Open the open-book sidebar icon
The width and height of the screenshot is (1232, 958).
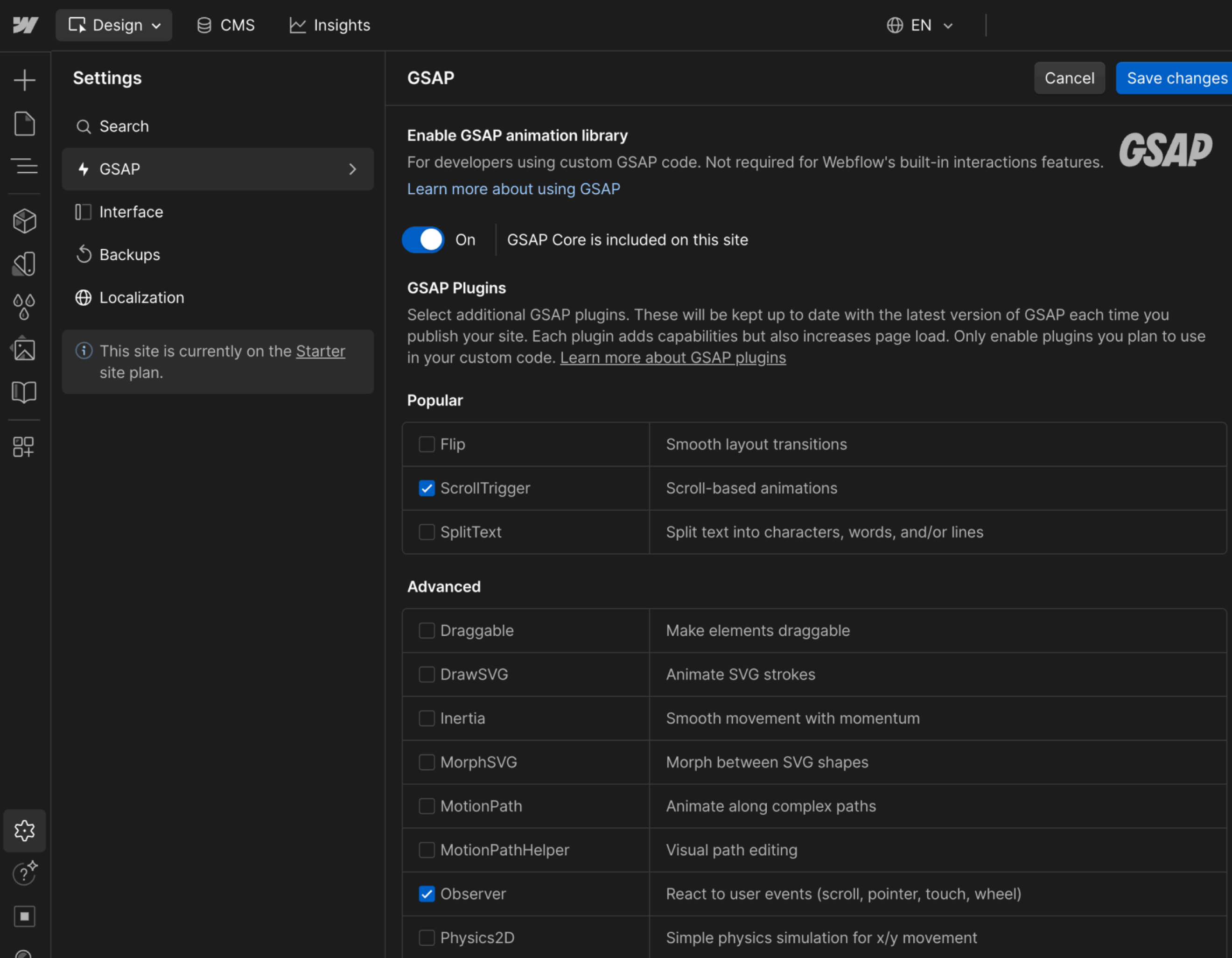pyautogui.click(x=24, y=392)
